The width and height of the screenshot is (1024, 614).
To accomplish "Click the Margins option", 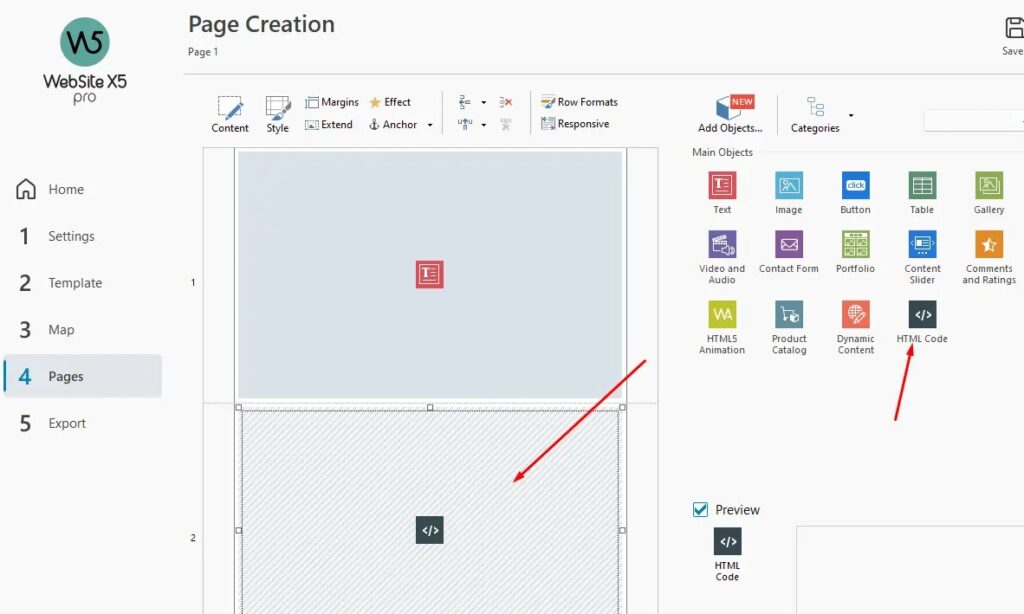I will pos(332,102).
